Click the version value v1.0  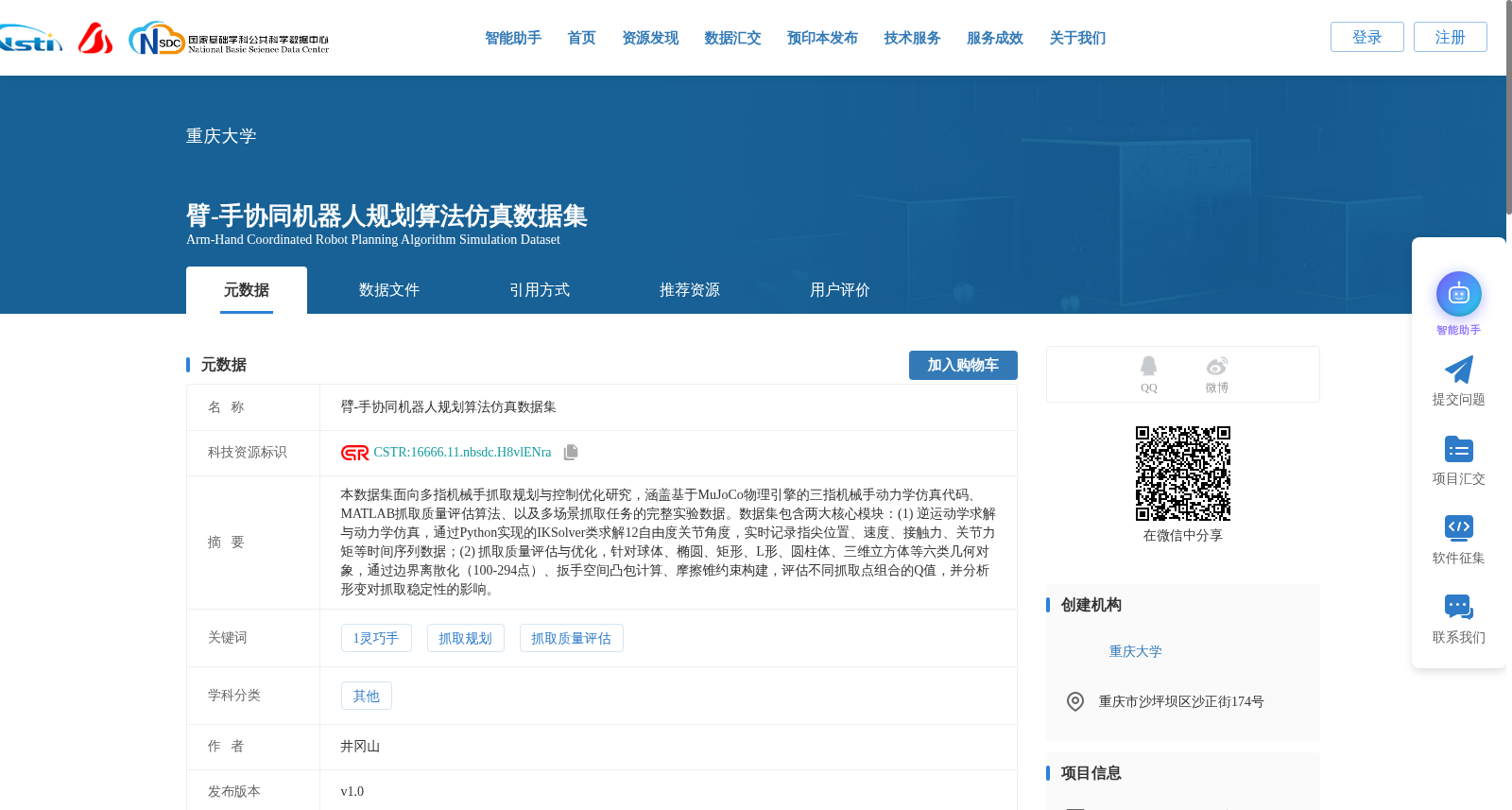click(x=352, y=792)
